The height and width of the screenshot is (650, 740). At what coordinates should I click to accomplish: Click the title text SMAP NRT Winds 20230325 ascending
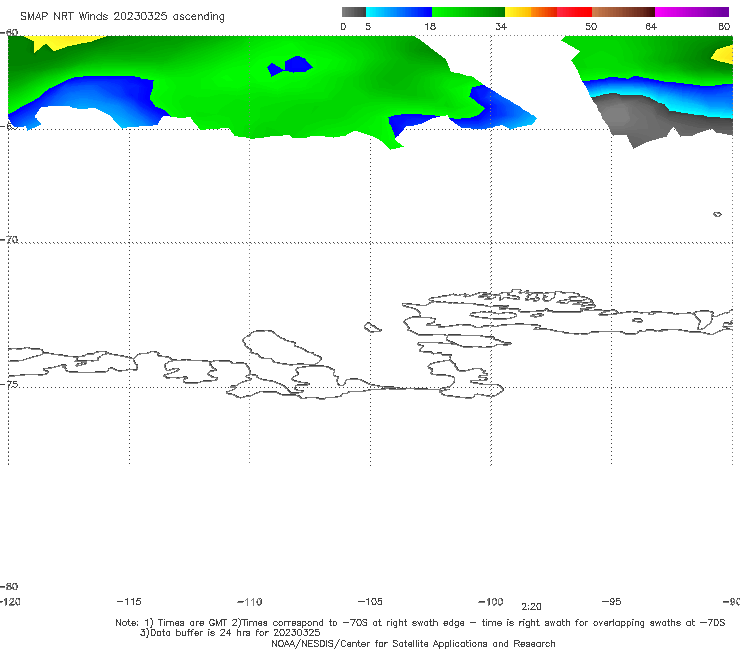(122, 16)
